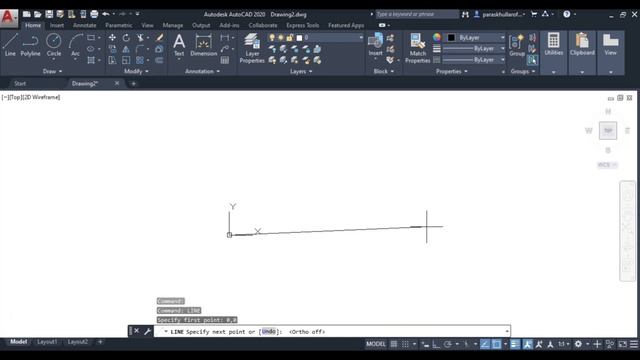Select the Text tool
The height and width of the screenshot is (360, 640).
(x=179, y=45)
